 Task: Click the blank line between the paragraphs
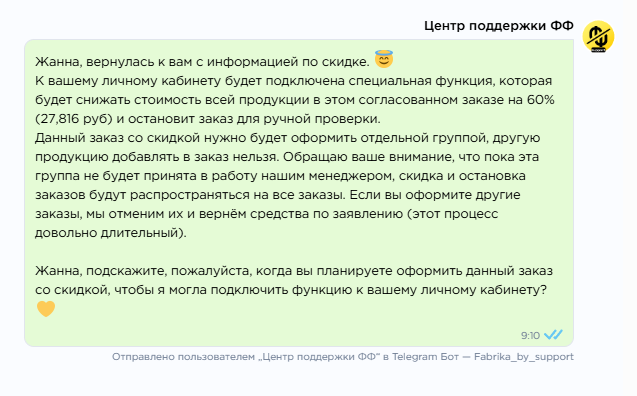tap(299, 252)
